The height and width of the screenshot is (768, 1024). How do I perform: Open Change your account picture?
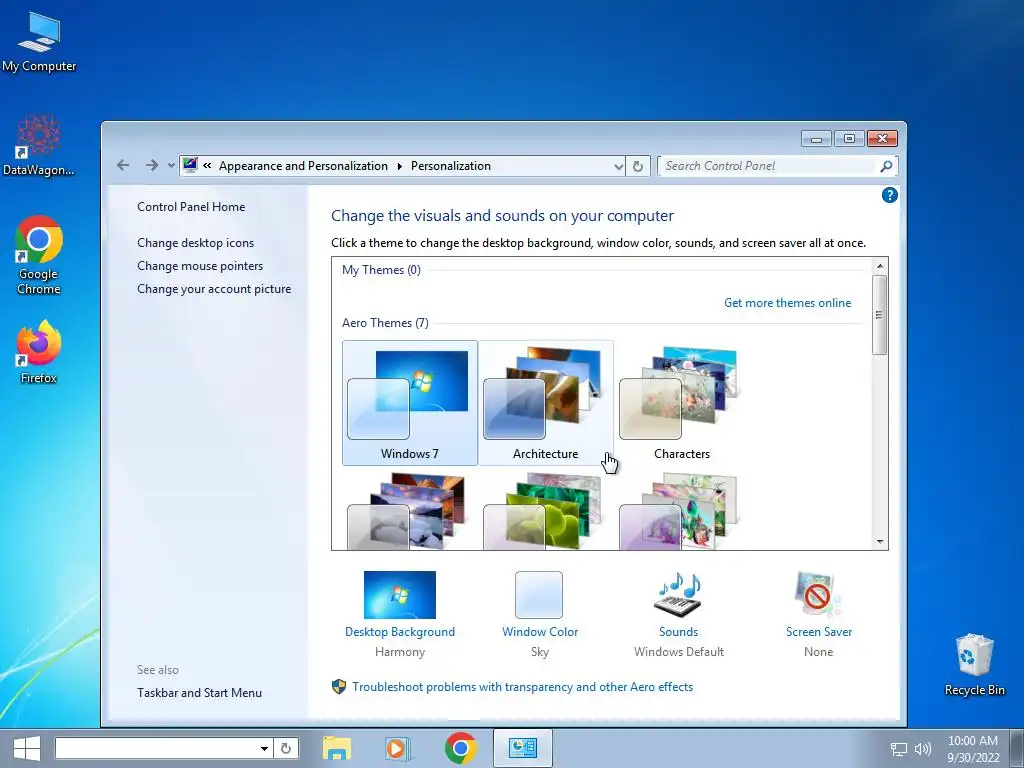214,289
